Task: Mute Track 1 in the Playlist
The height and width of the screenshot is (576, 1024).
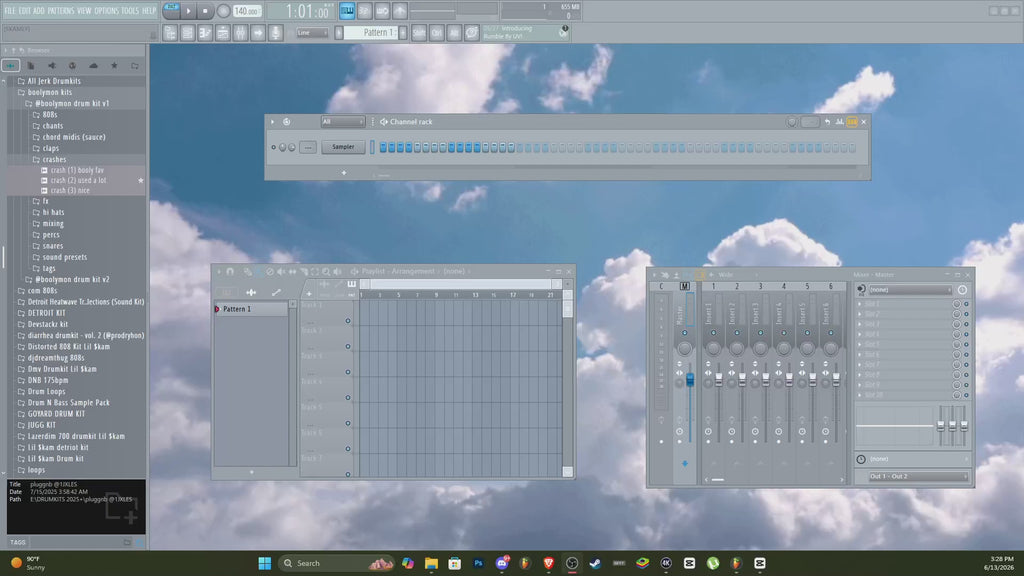Action: point(348,321)
